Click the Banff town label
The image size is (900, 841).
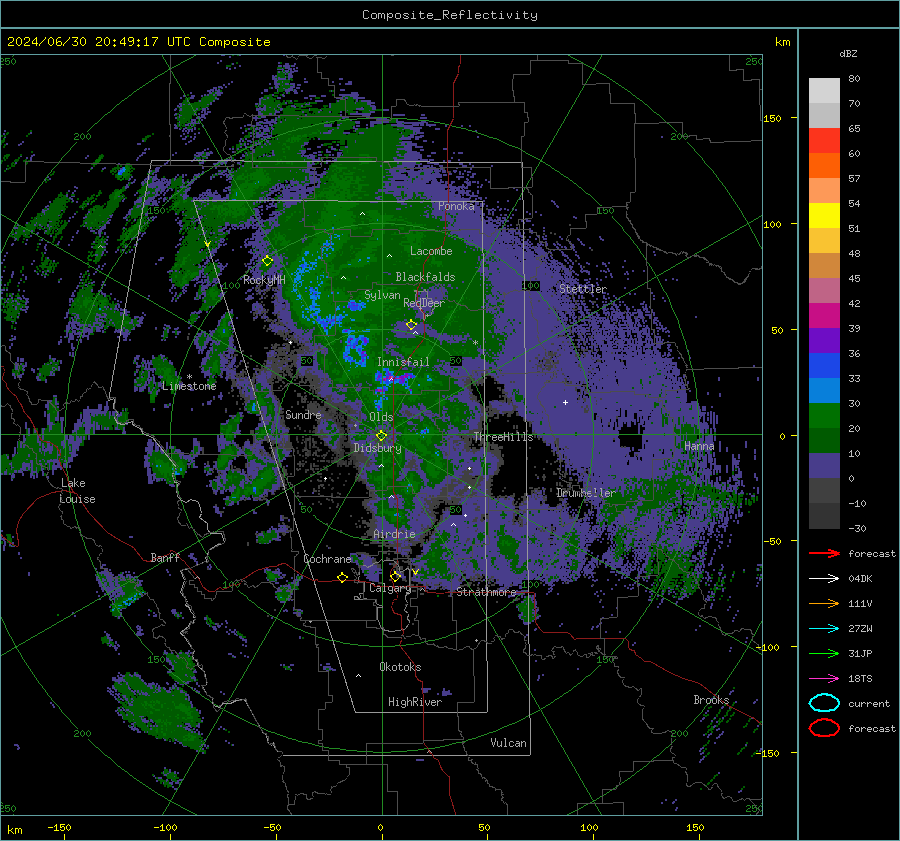tap(165, 557)
